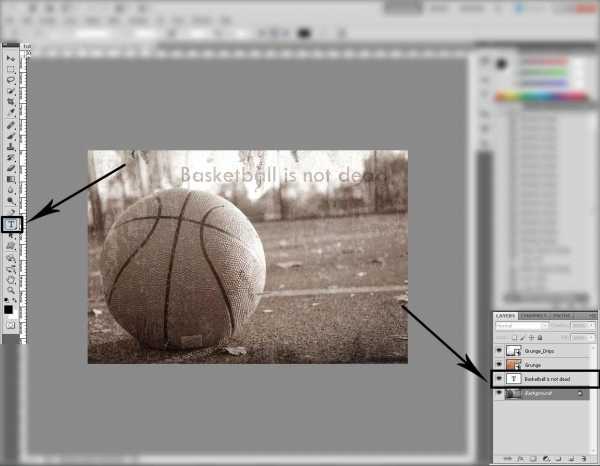Pick a color from the spectrum ramp
600x466 pixels.
click(x=541, y=96)
